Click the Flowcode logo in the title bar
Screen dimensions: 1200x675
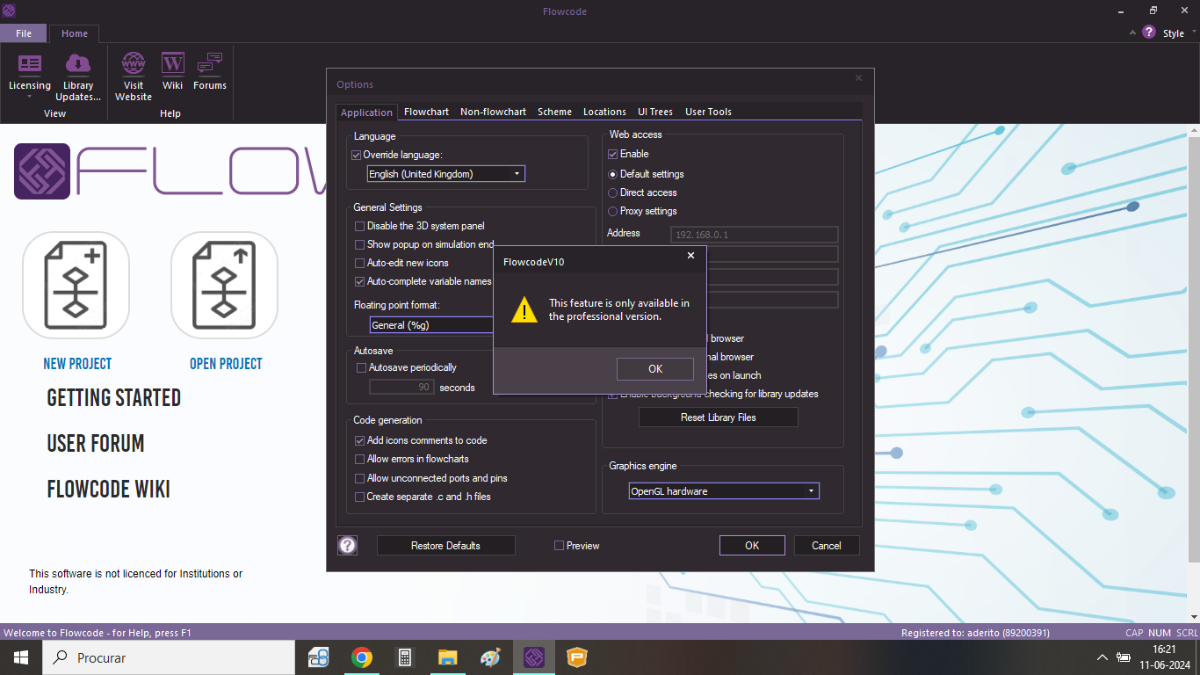(x=11, y=10)
